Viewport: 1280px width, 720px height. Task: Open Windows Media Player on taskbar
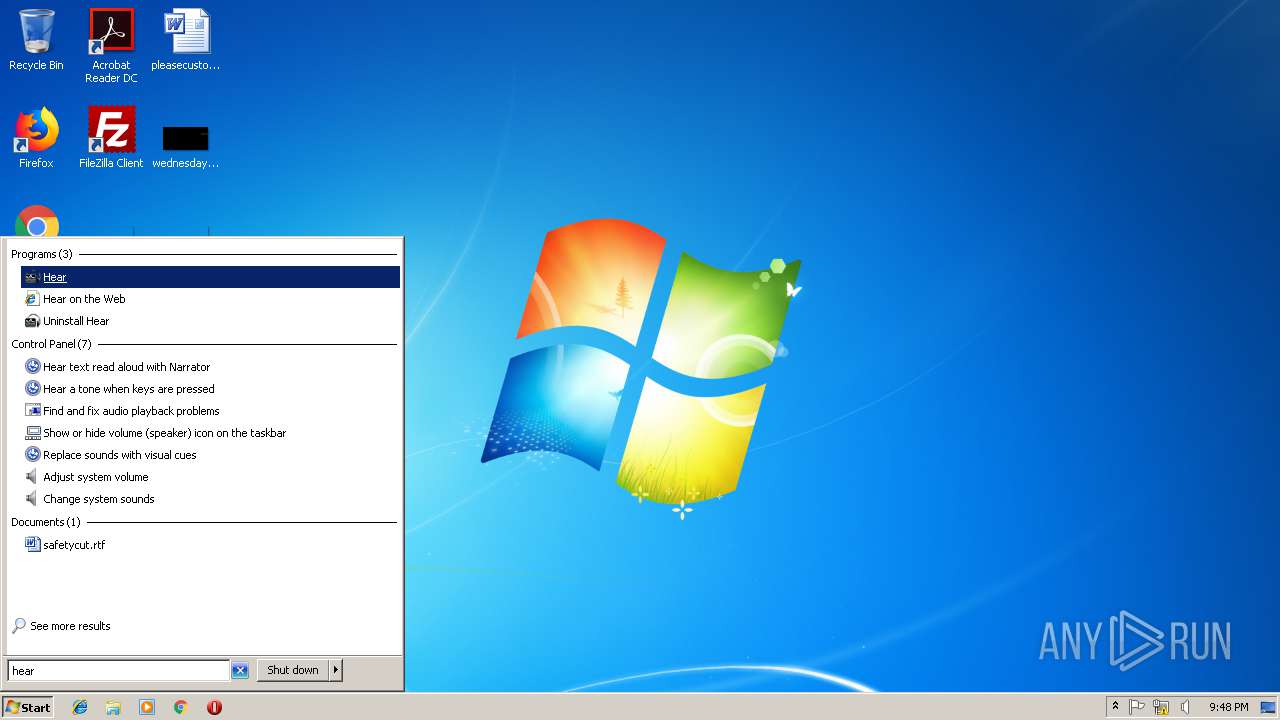pyautogui.click(x=147, y=707)
